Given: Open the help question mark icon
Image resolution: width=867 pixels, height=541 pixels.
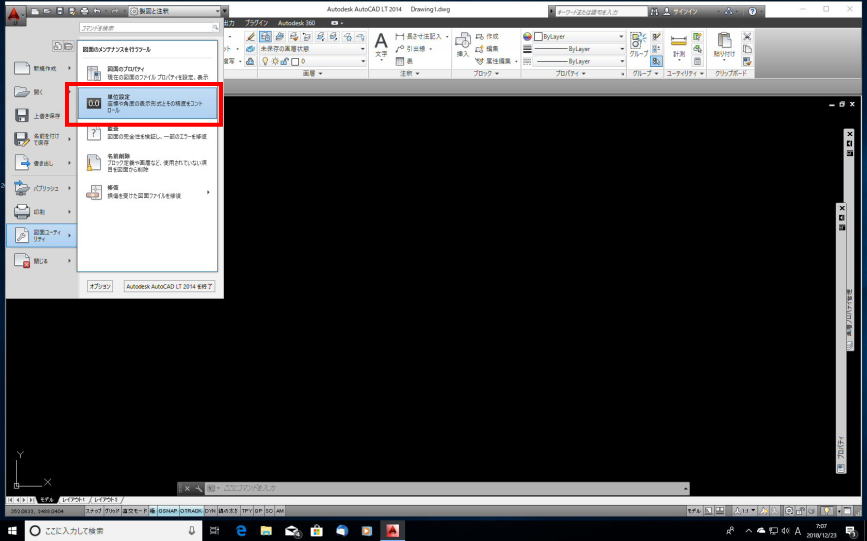Looking at the screenshot, I should (752, 11).
